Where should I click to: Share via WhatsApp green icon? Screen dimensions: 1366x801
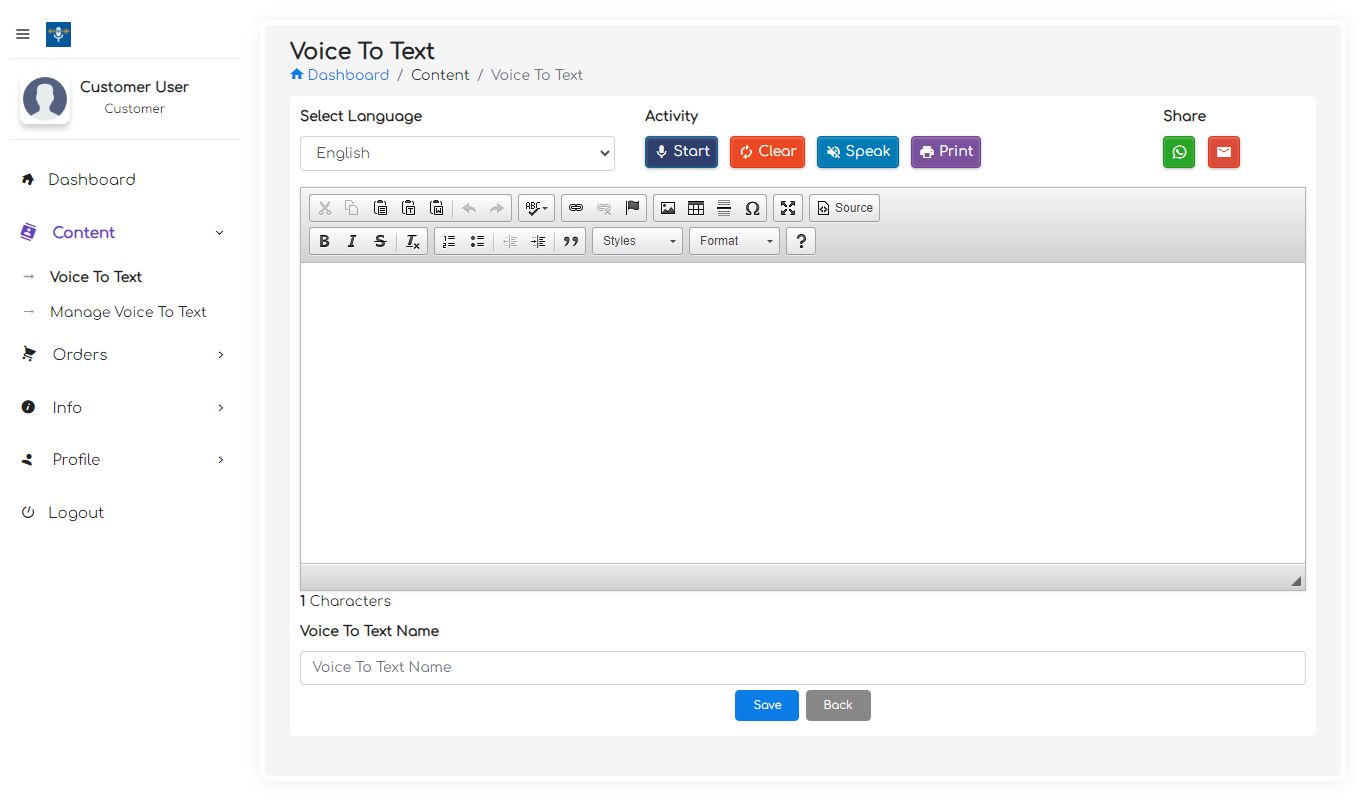[1179, 152]
